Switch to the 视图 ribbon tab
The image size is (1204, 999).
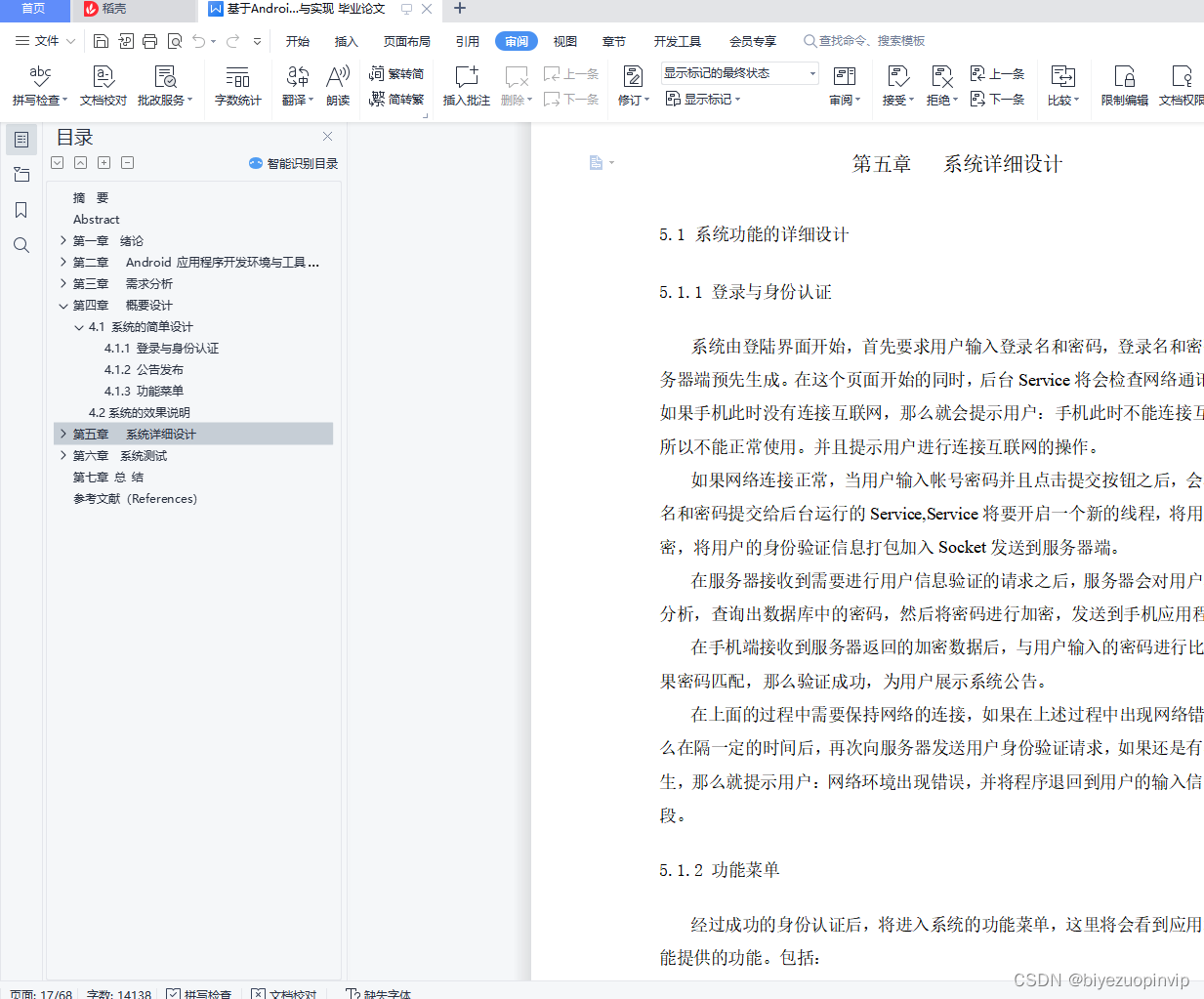pyautogui.click(x=564, y=41)
